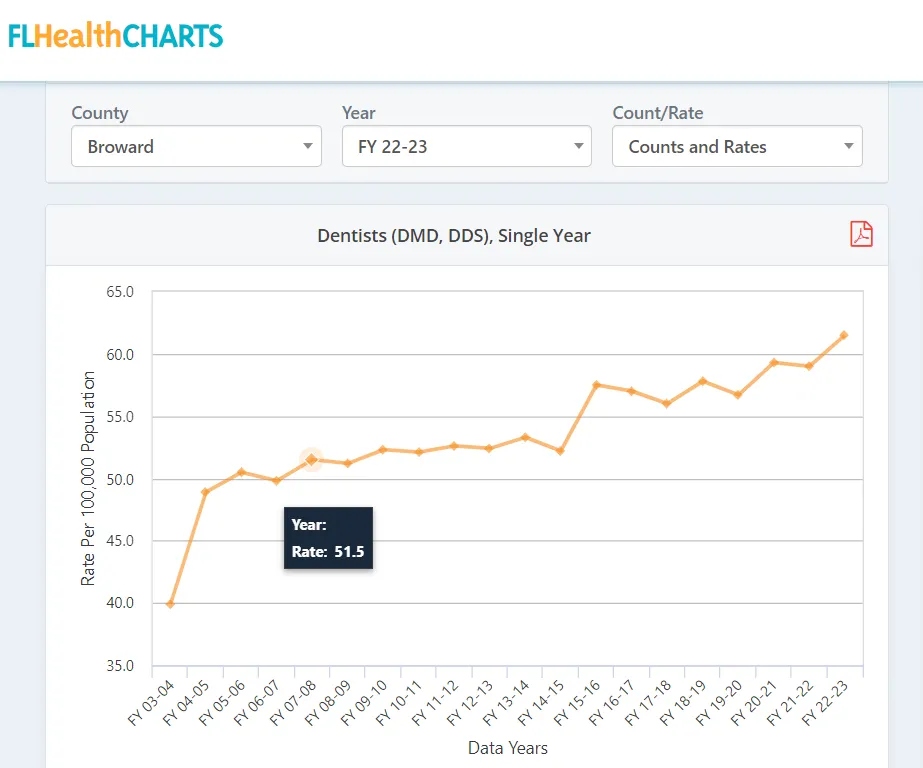Open the Year dropdown showing FY 22-23
The height and width of the screenshot is (768, 923).
(466, 146)
